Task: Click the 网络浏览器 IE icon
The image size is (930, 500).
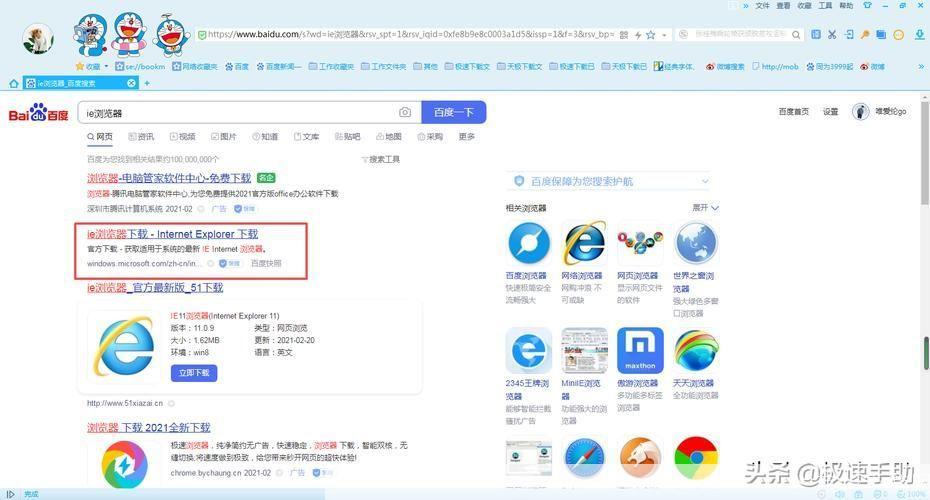Action: [x=584, y=244]
